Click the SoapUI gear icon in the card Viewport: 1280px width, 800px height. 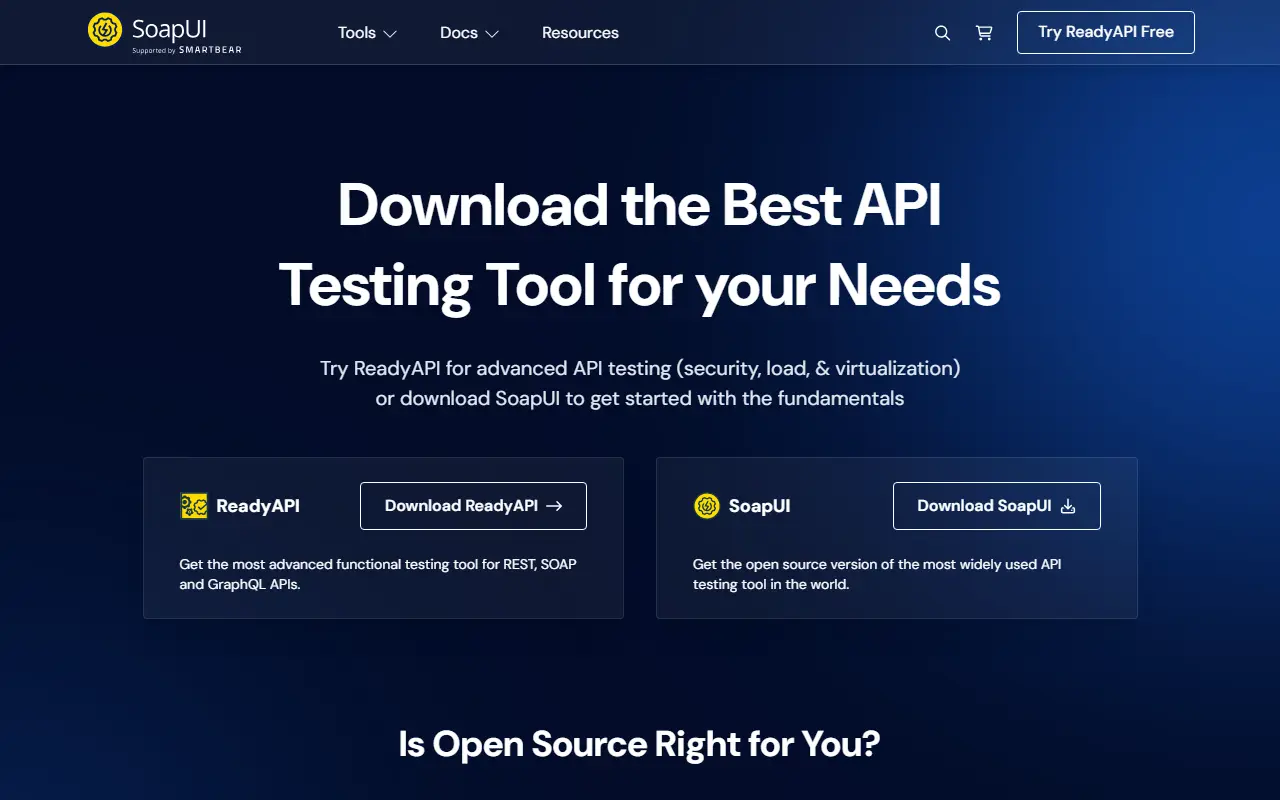pos(707,506)
